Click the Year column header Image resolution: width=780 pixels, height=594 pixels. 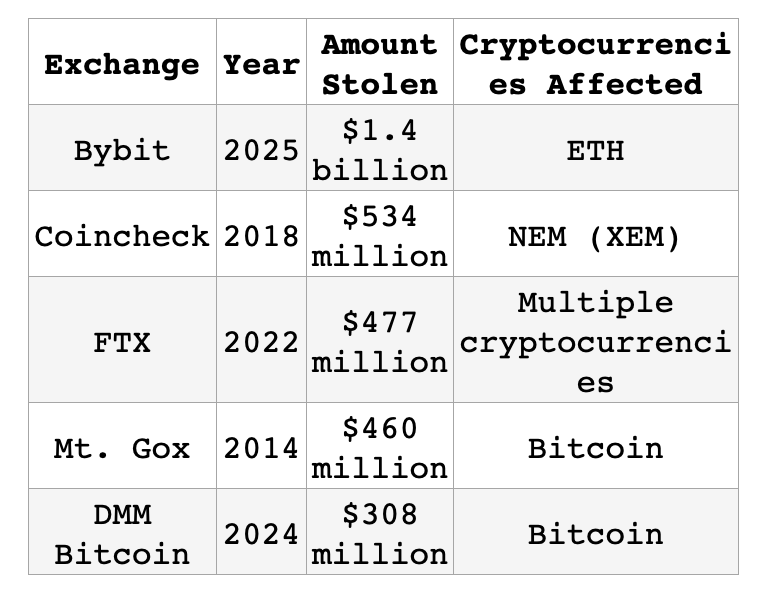261,65
